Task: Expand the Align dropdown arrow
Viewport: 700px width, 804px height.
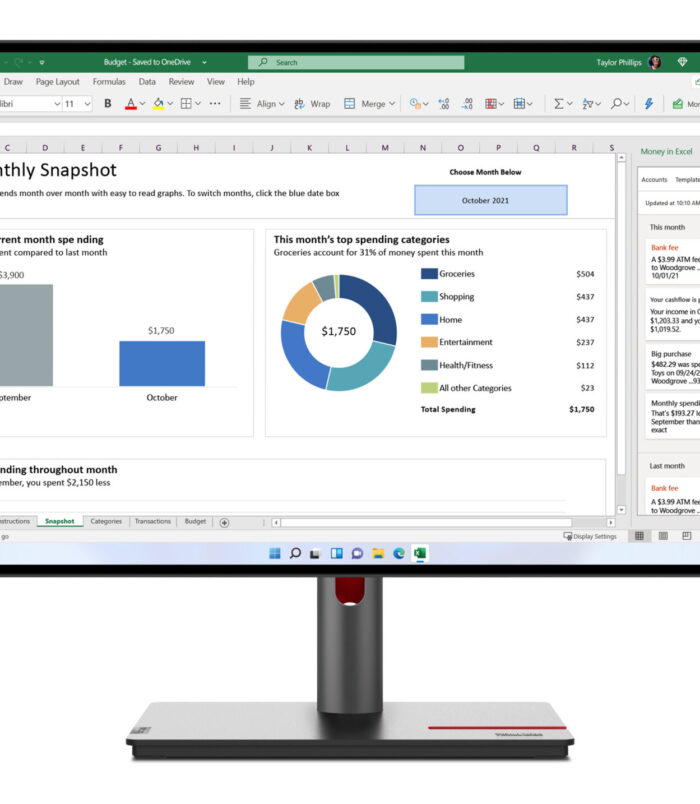Action: [x=282, y=104]
